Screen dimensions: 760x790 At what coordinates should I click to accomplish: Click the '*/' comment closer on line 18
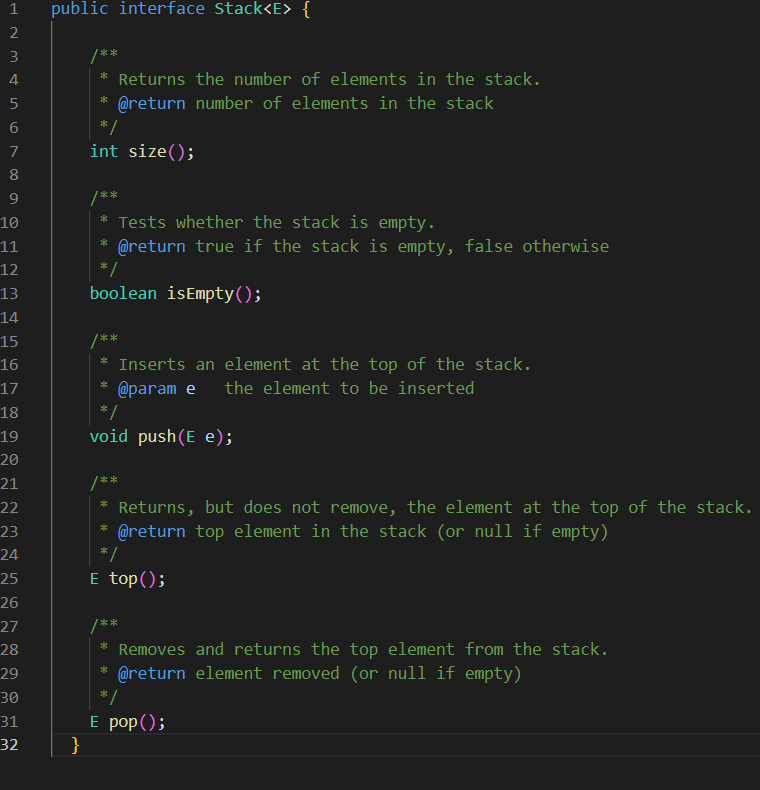(108, 412)
